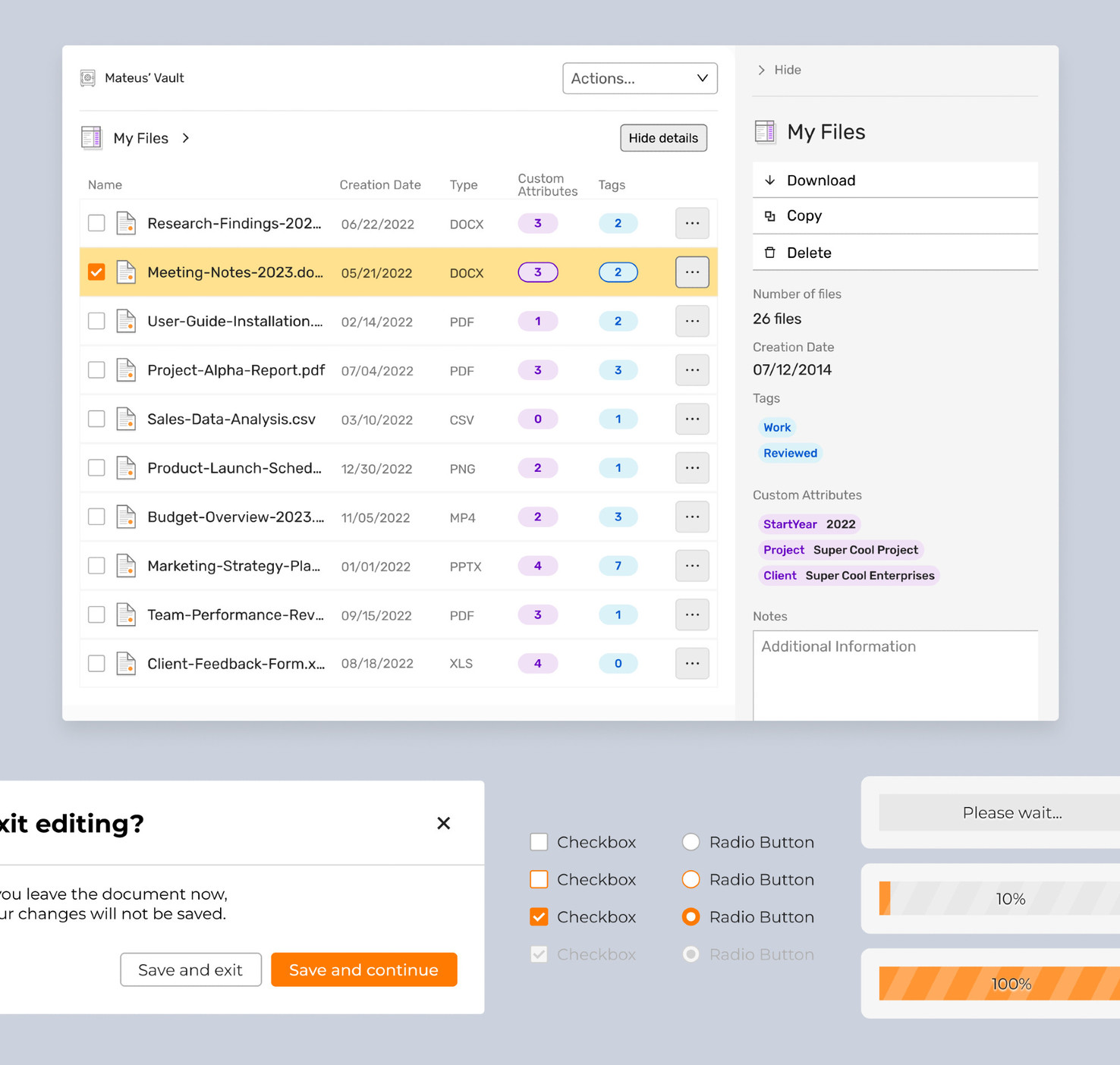Screen dimensions: 1120x1065
Task: Sort by the Type column header
Action: pyautogui.click(x=464, y=185)
